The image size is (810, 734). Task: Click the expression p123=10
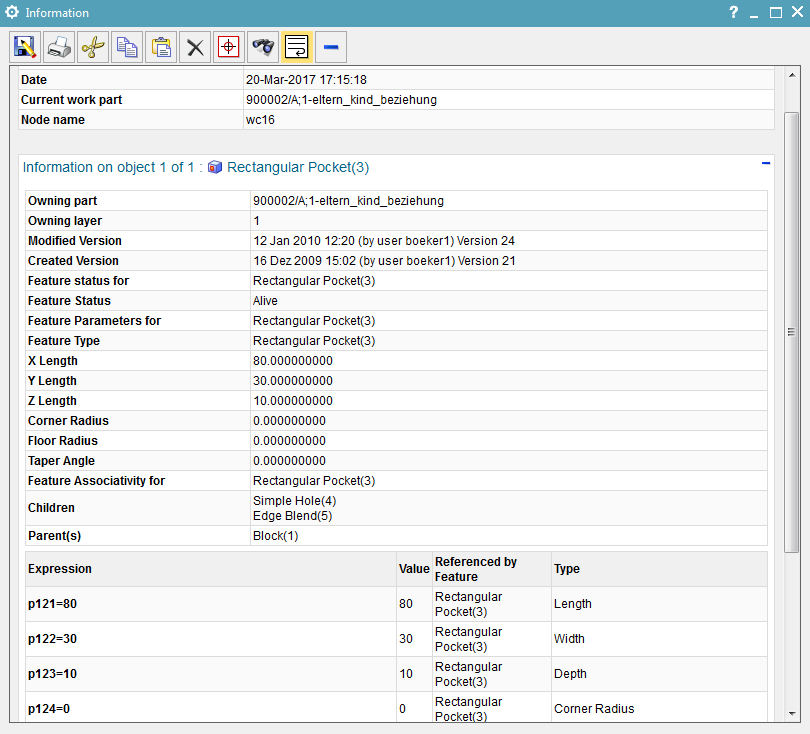tap(52, 674)
